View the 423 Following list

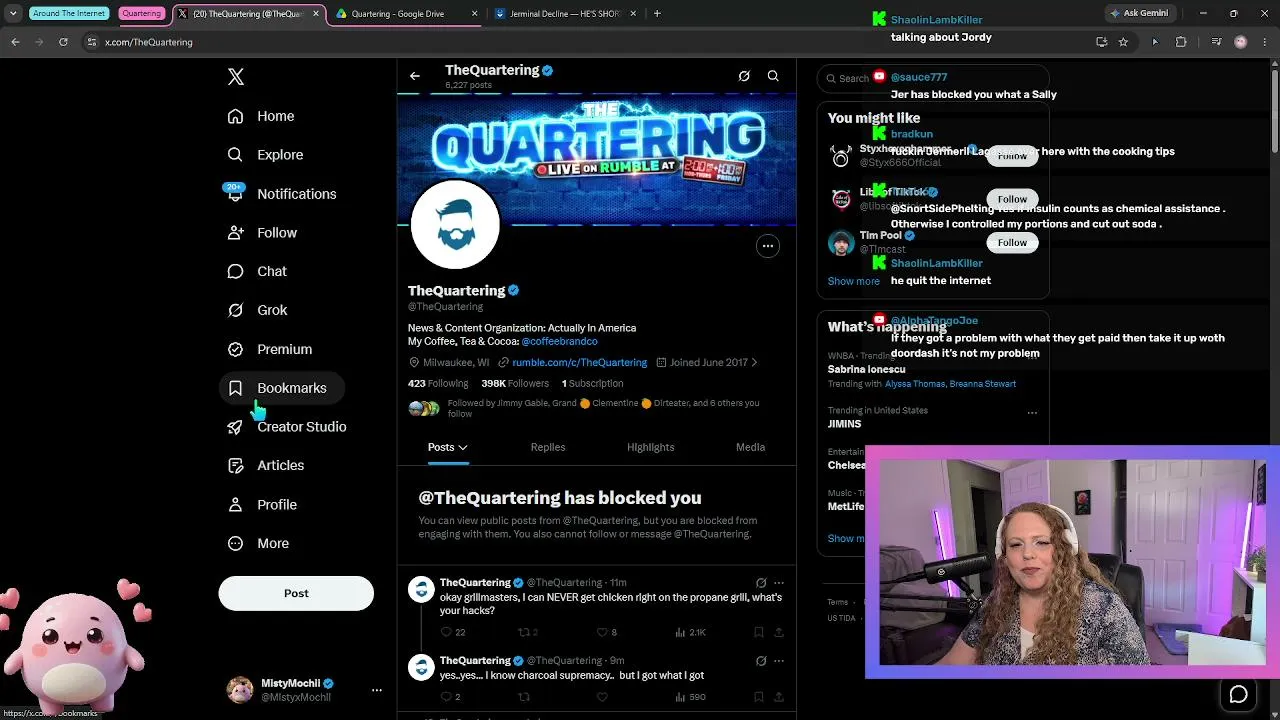tap(438, 384)
